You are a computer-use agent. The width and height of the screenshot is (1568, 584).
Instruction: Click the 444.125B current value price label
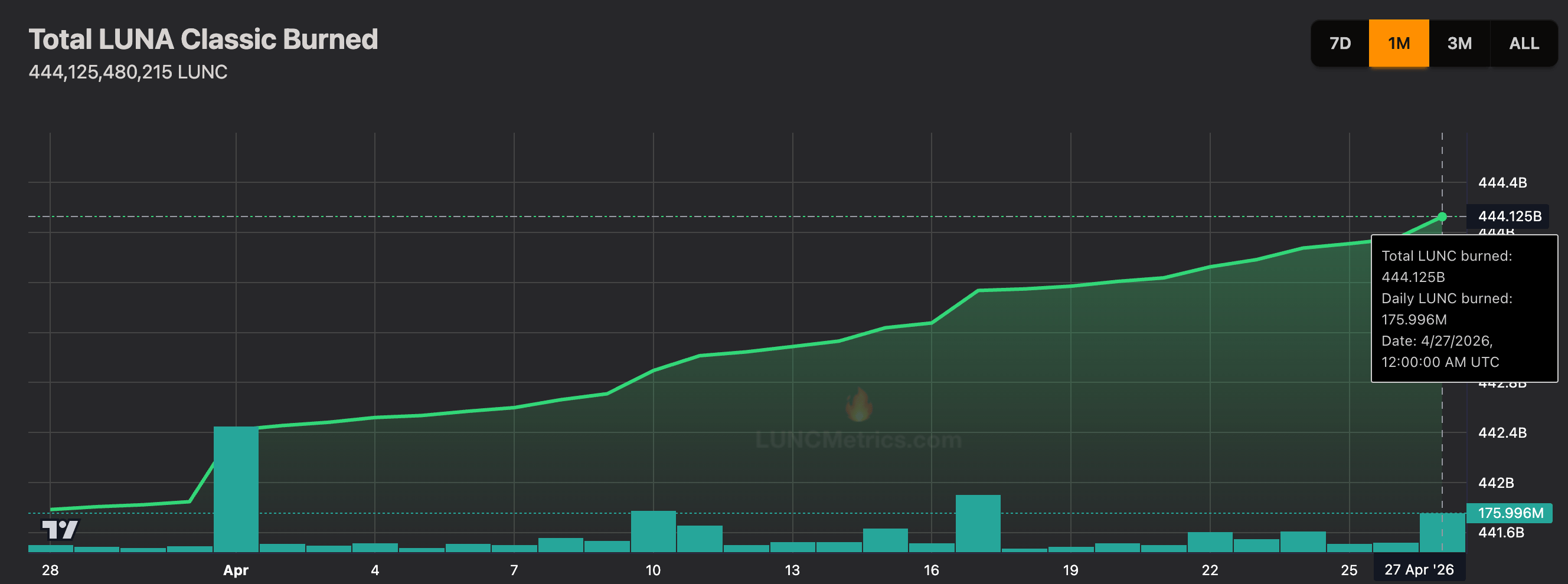point(1509,216)
